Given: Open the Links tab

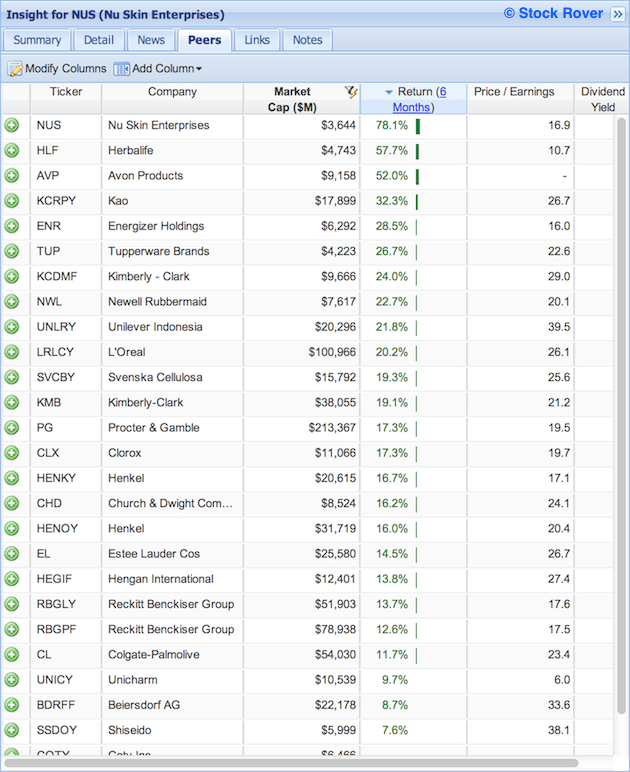Looking at the screenshot, I should pyautogui.click(x=257, y=40).
